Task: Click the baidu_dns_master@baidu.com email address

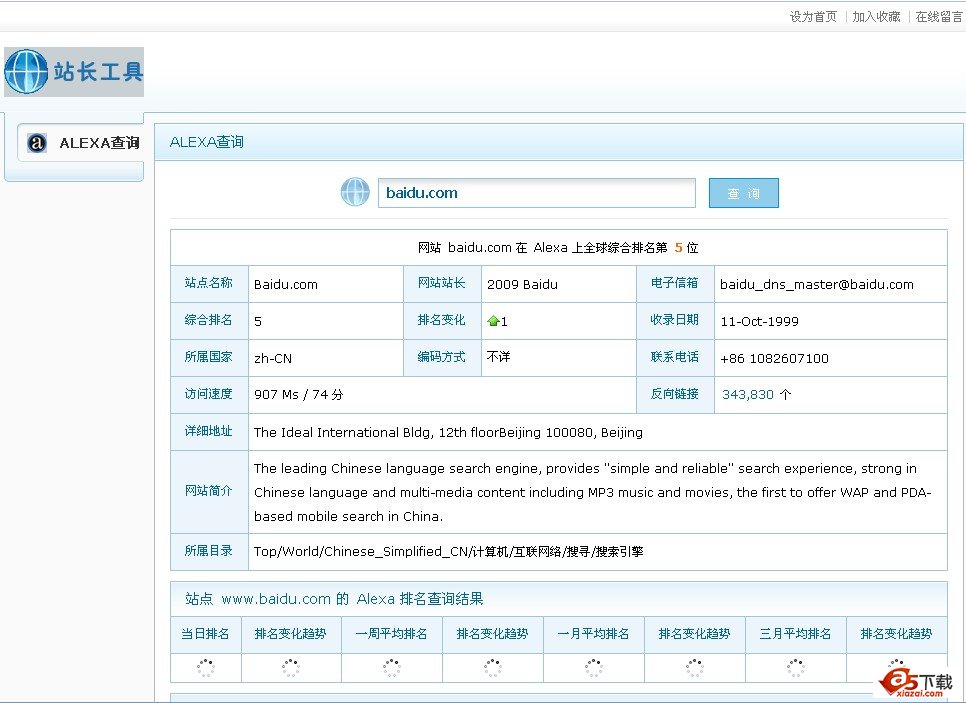Action: 816,285
